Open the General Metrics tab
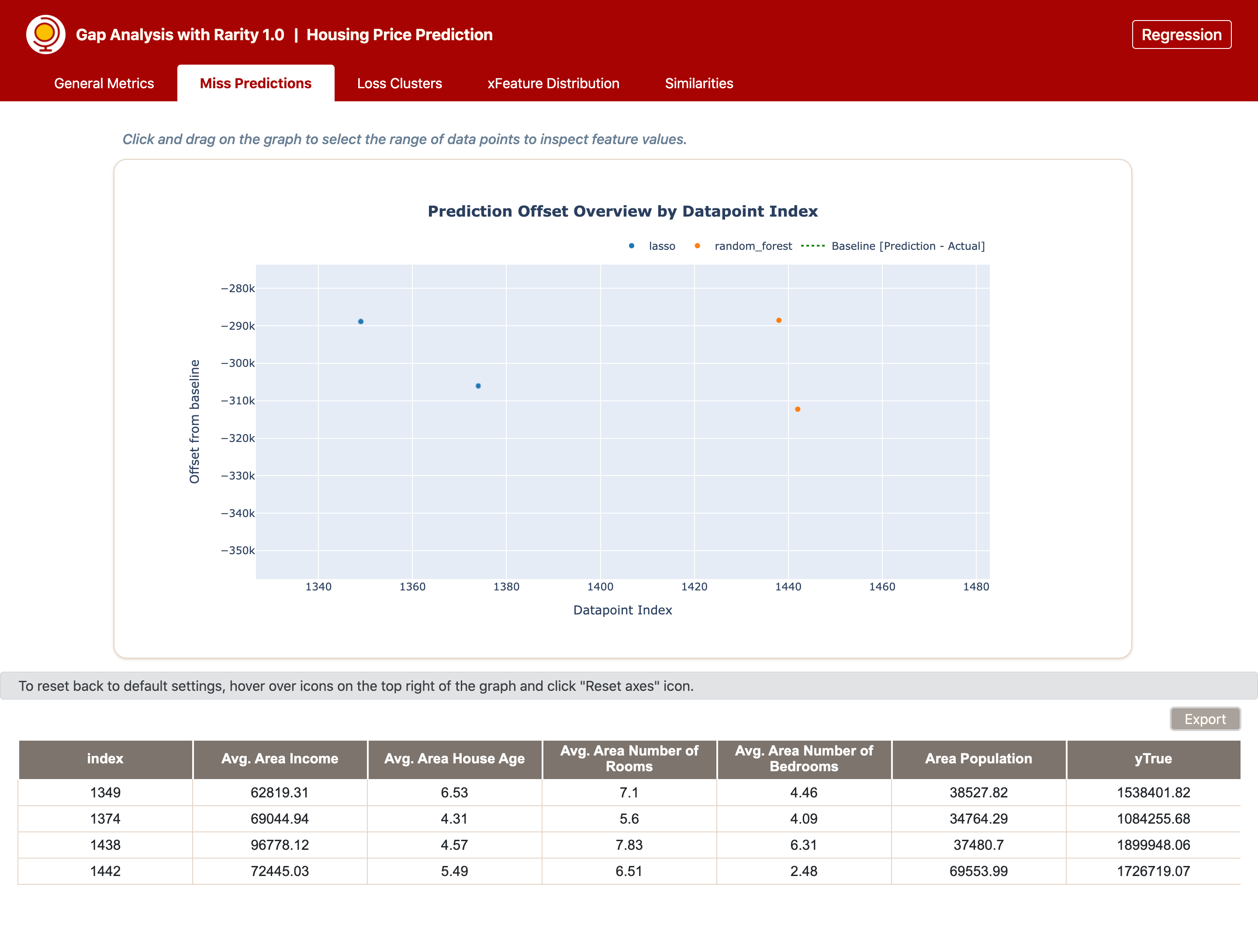 point(104,83)
